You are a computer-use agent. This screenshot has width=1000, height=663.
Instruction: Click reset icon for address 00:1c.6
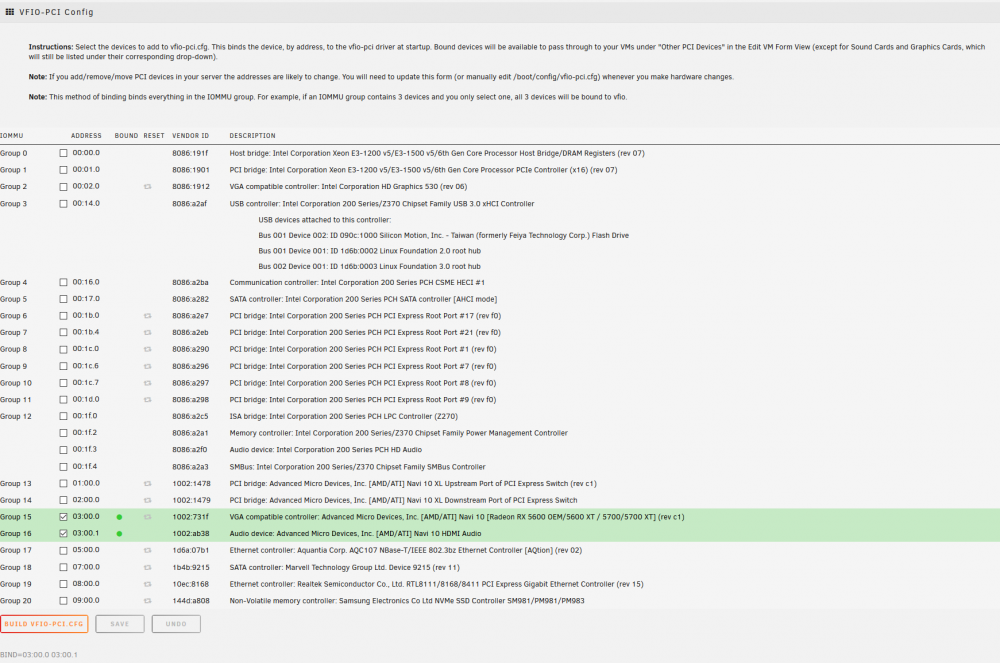[x=147, y=366]
